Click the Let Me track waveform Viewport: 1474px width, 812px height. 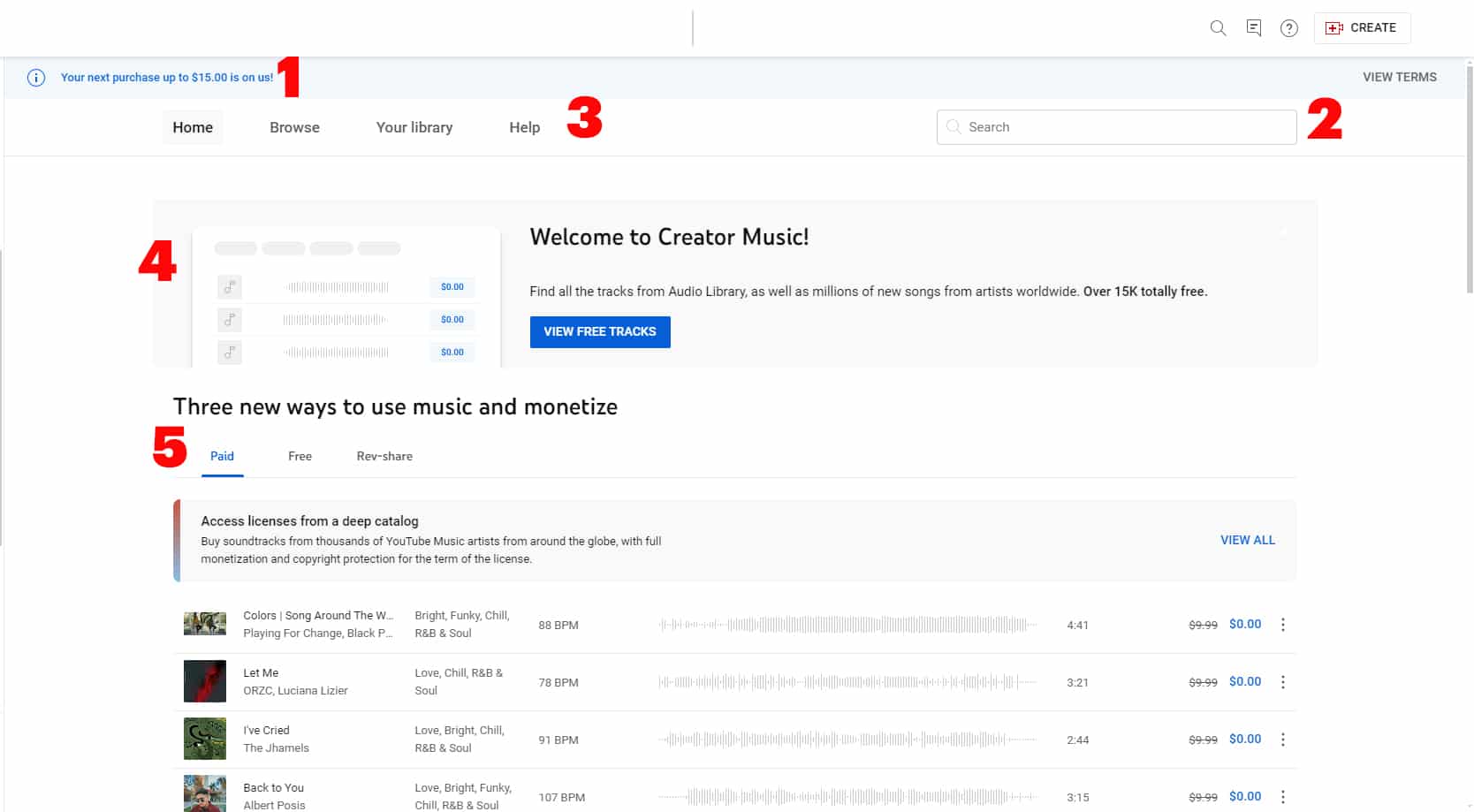pyautogui.click(x=847, y=682)
